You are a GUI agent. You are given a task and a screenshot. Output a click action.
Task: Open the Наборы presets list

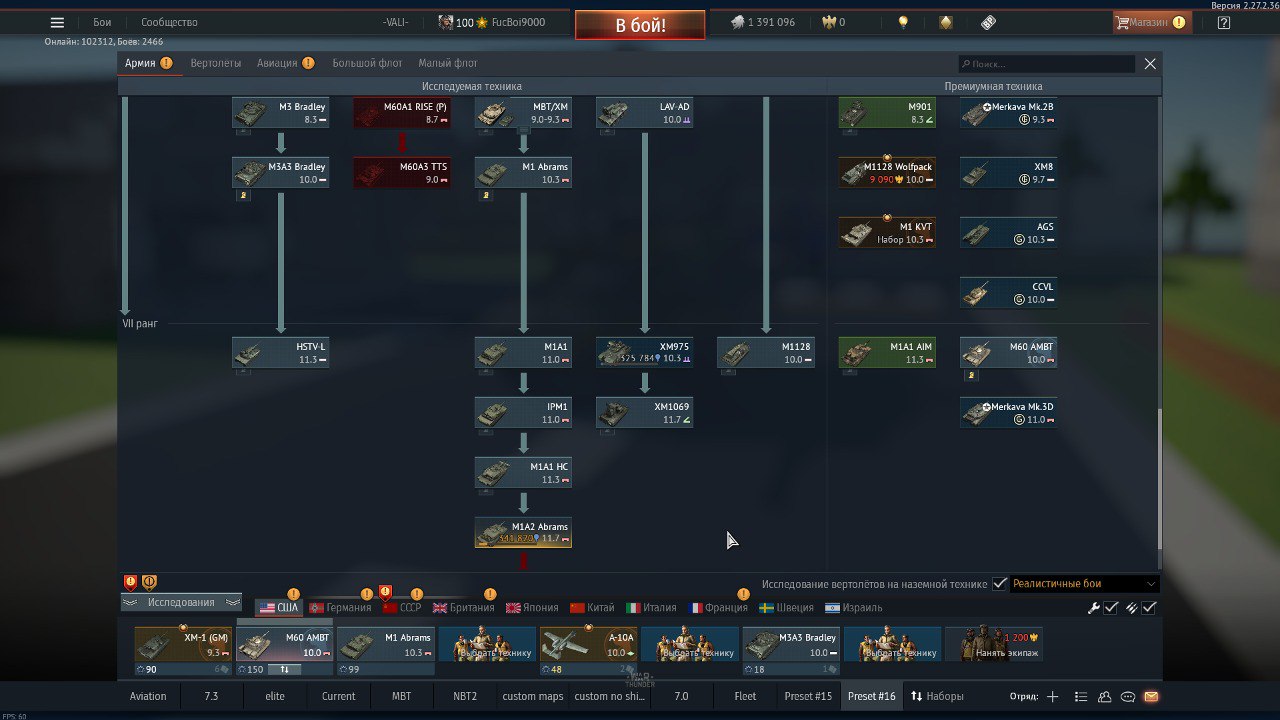tap(936, 696)
